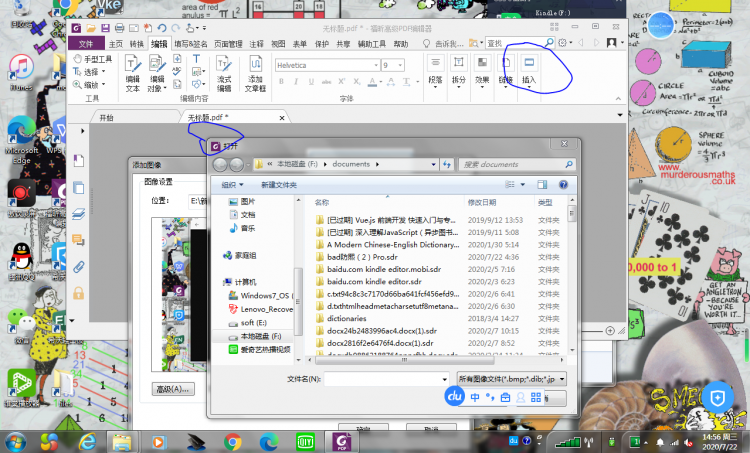Toggle italic I formatting button

click(x=296, y=82)
